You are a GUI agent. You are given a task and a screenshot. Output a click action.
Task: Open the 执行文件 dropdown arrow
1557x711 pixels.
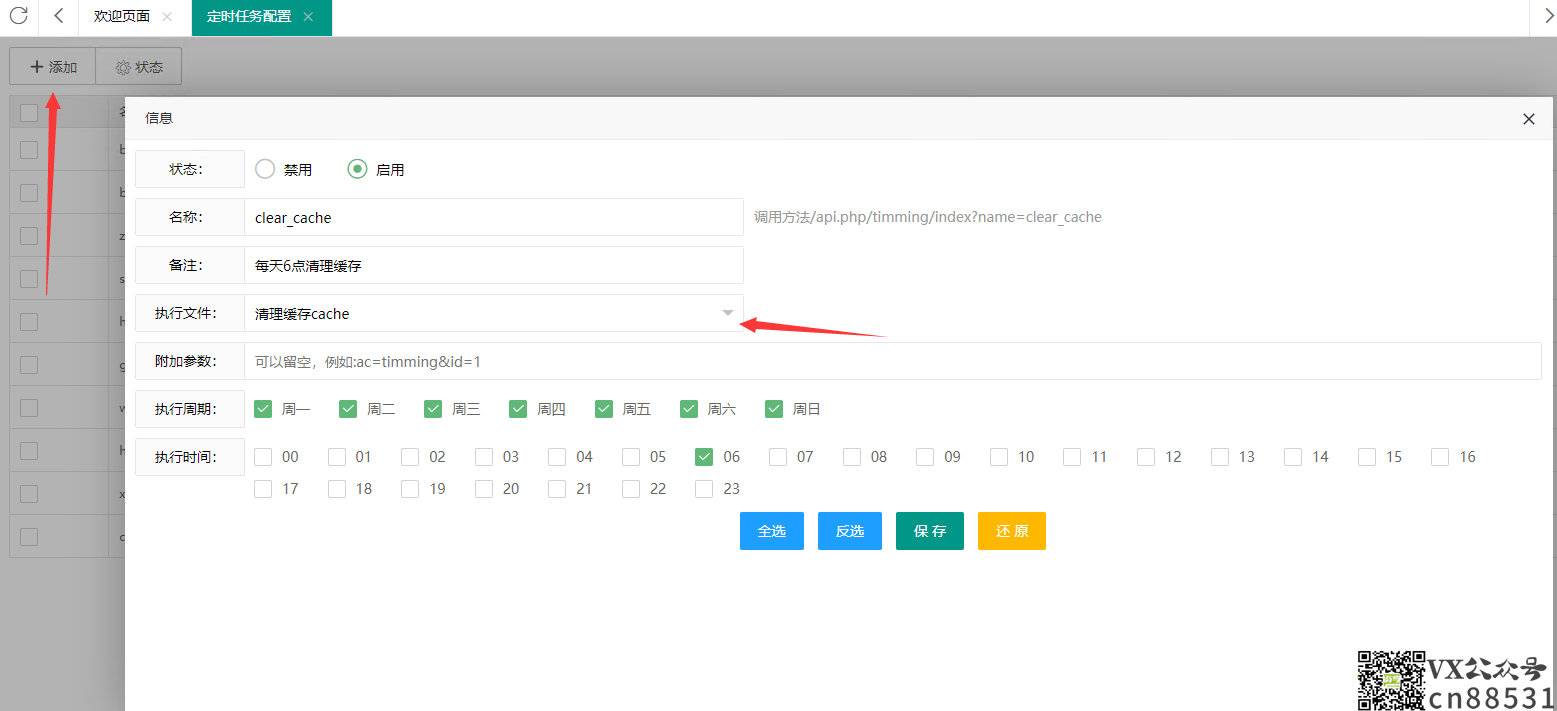point(727,313)
